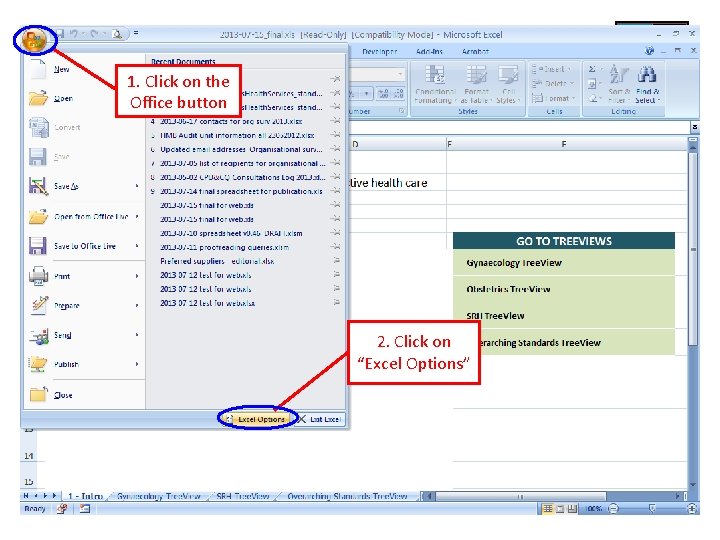Image resolution: width=720 pixels, height=540 pixels.
Task: Click the New document icon in the menu
Action: pyautogui.click(x=38, y=69)
